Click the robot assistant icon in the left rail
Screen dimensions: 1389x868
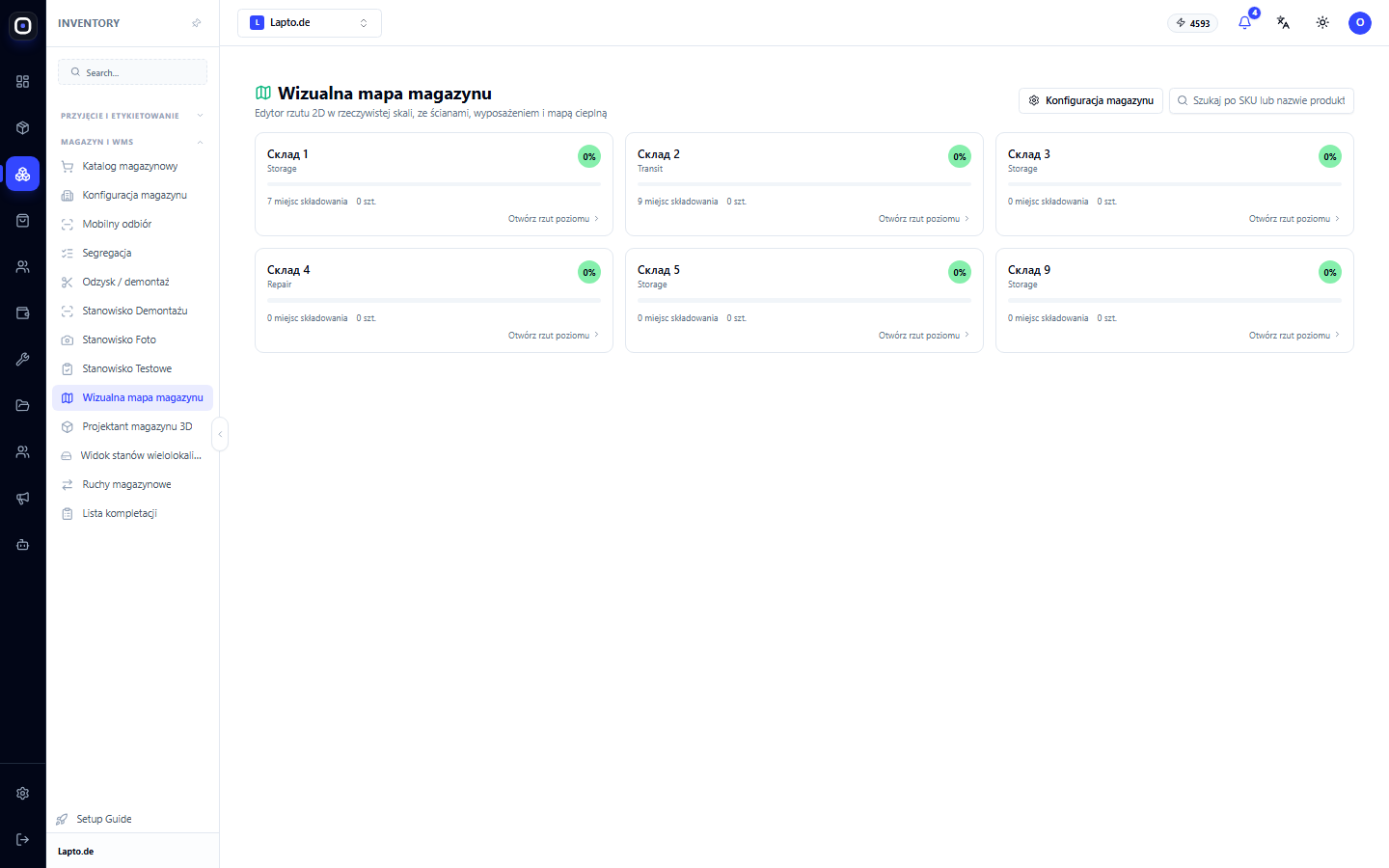23,544
